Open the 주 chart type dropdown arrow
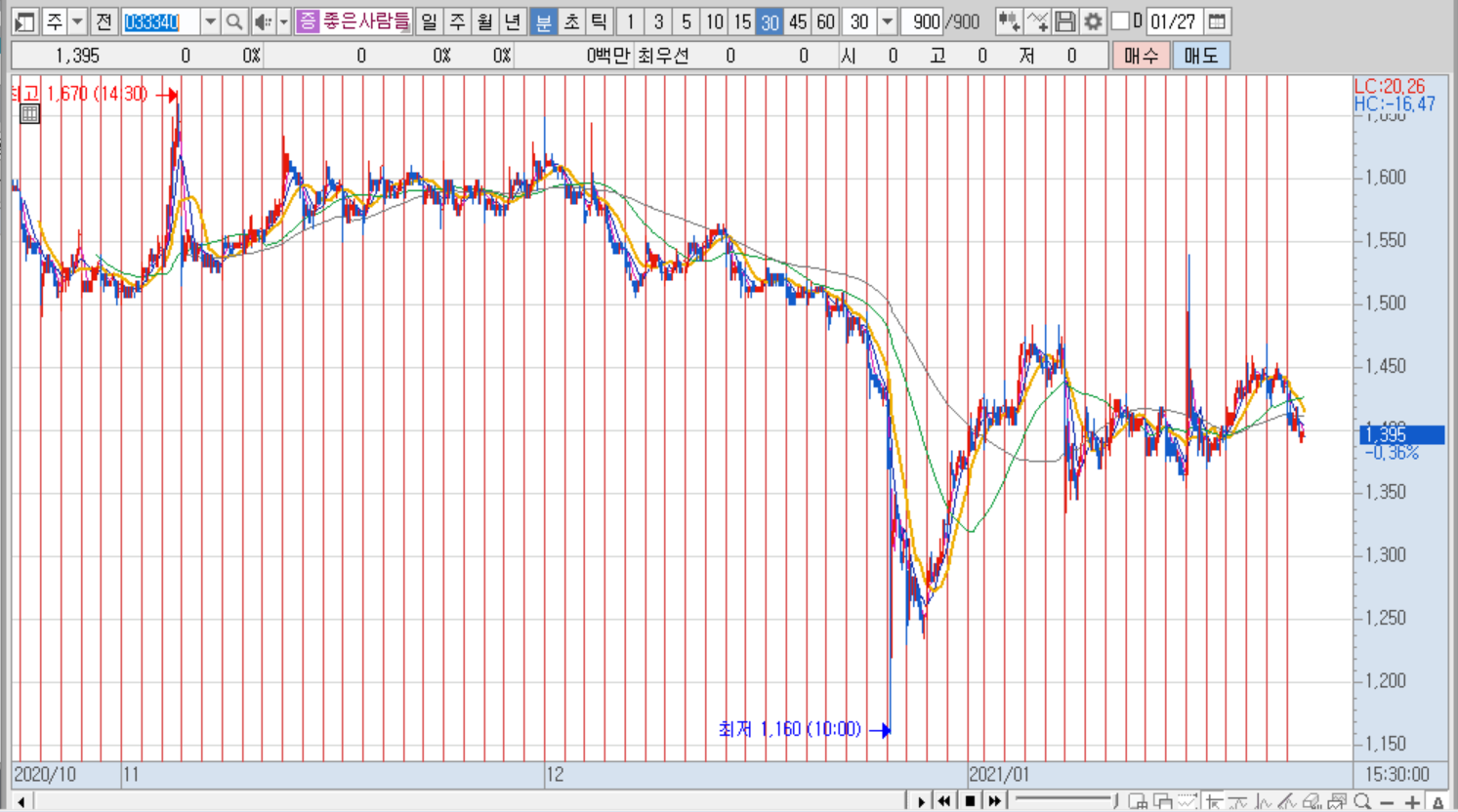Screen dimensions: 1458x812 [77, 21]
